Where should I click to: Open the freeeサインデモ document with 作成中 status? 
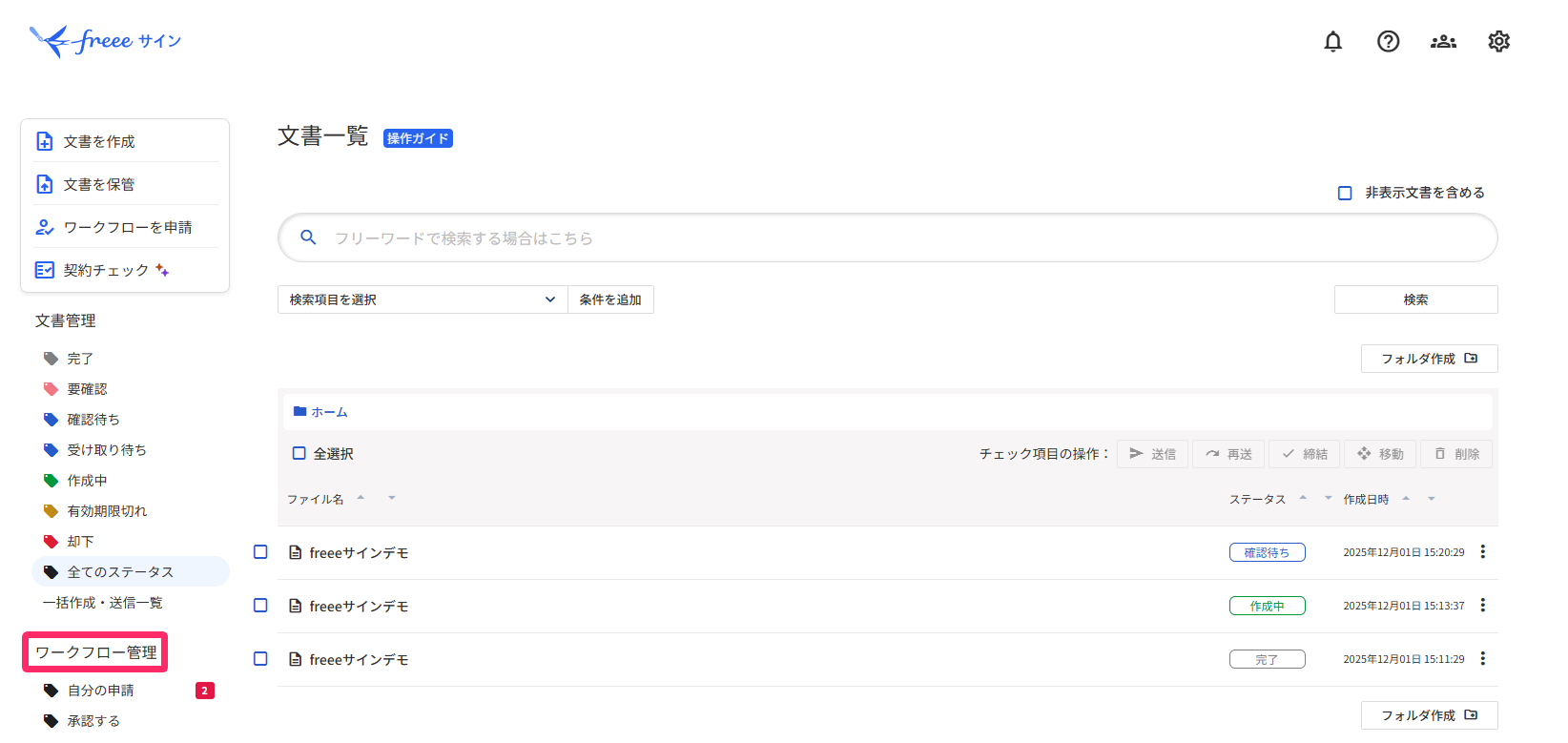(359, 606)
